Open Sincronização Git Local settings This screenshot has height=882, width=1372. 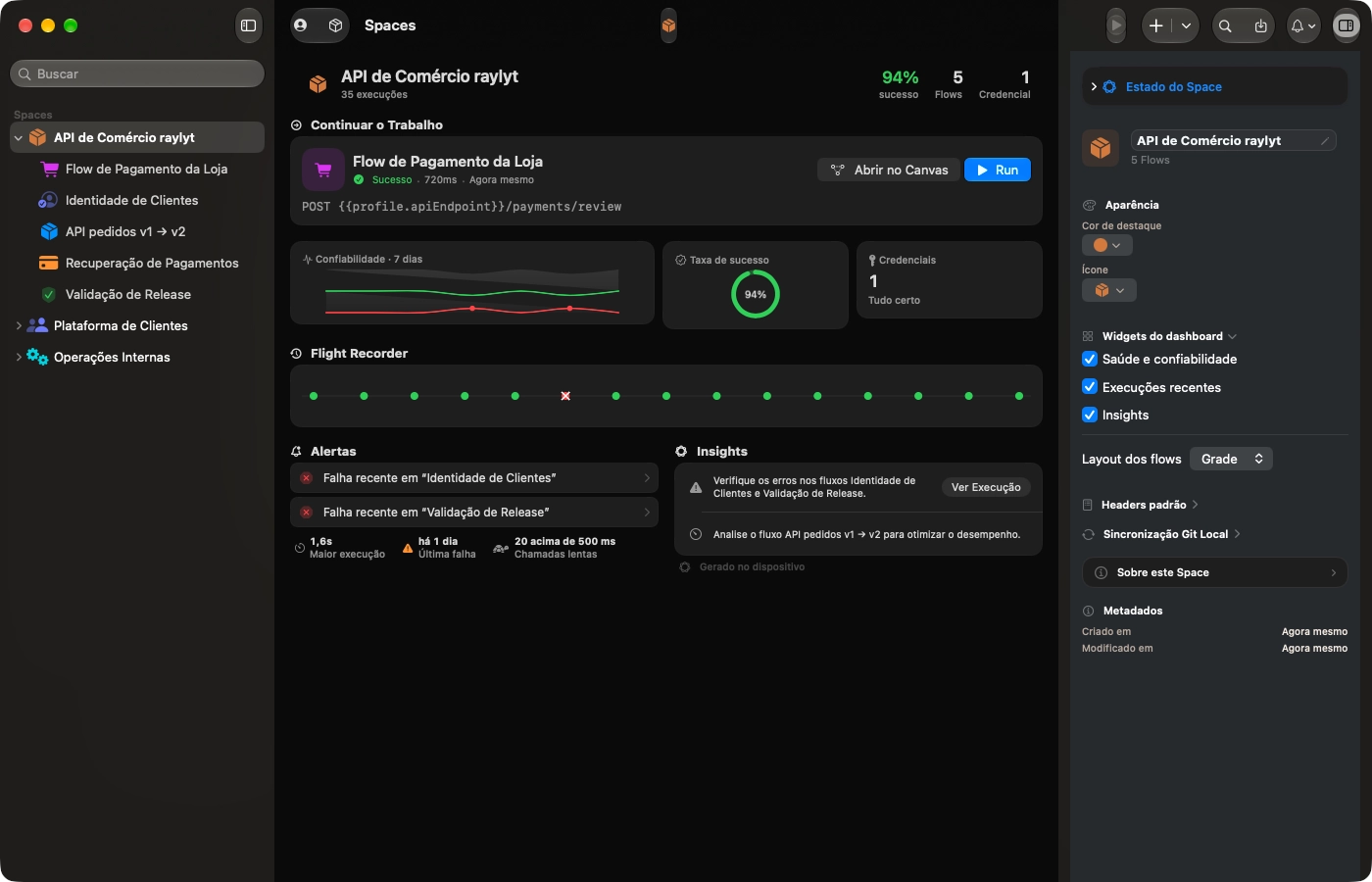(1162, 534)
